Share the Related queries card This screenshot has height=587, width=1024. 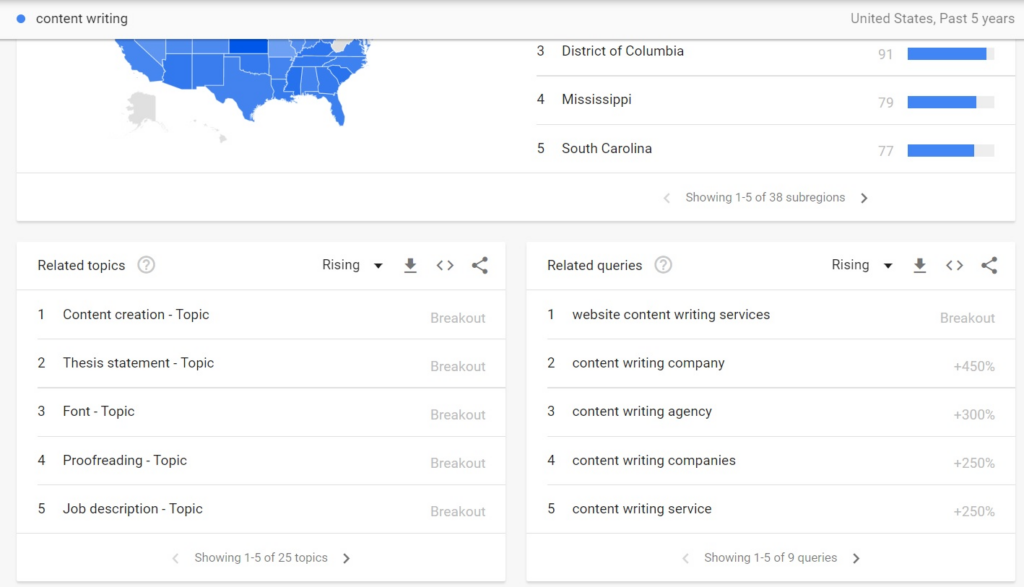(989, 266)
